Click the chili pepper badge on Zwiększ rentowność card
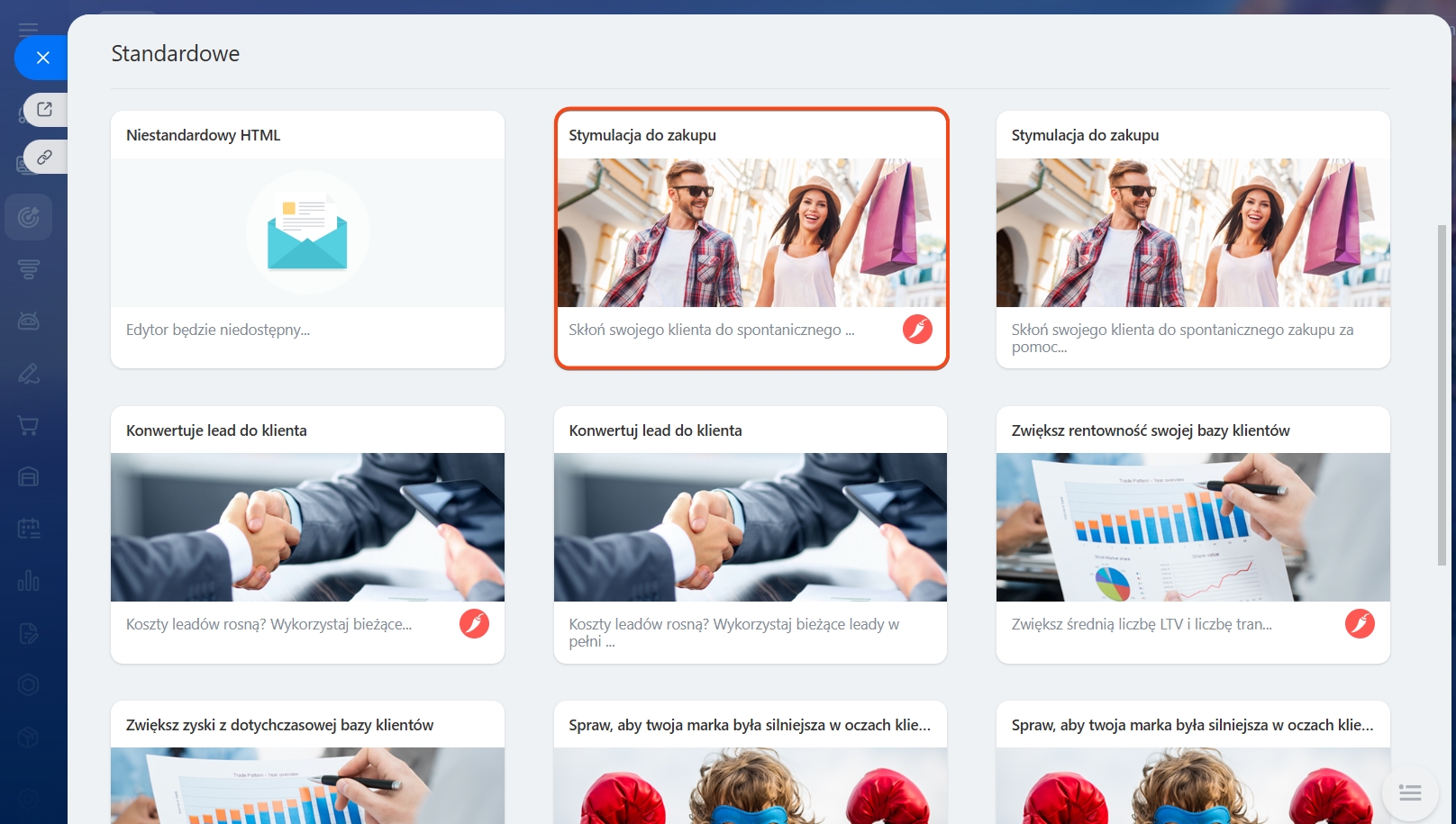The width and height of the screenshot is (1456, 824). pyautogui.click(x=1360, y=624)
